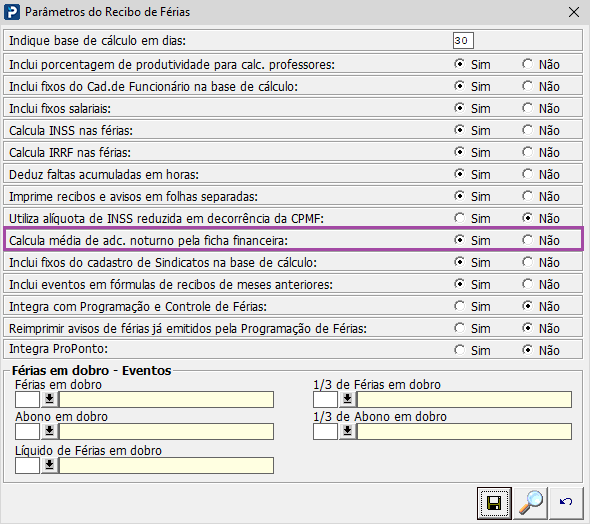Click the floppy disk save icon
The width and height of the screenshot is (590, 524).
pyautogui.click(x=494, y=503)
